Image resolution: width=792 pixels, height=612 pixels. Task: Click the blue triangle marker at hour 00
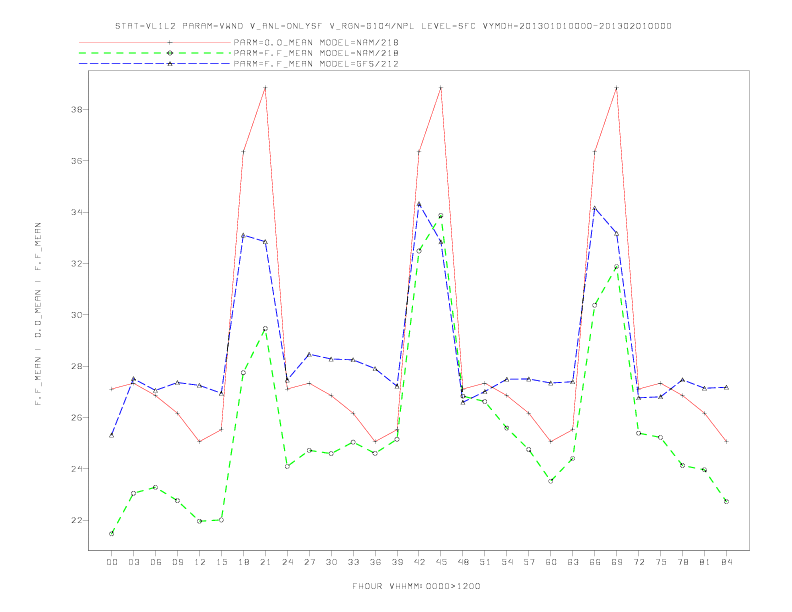112,435
